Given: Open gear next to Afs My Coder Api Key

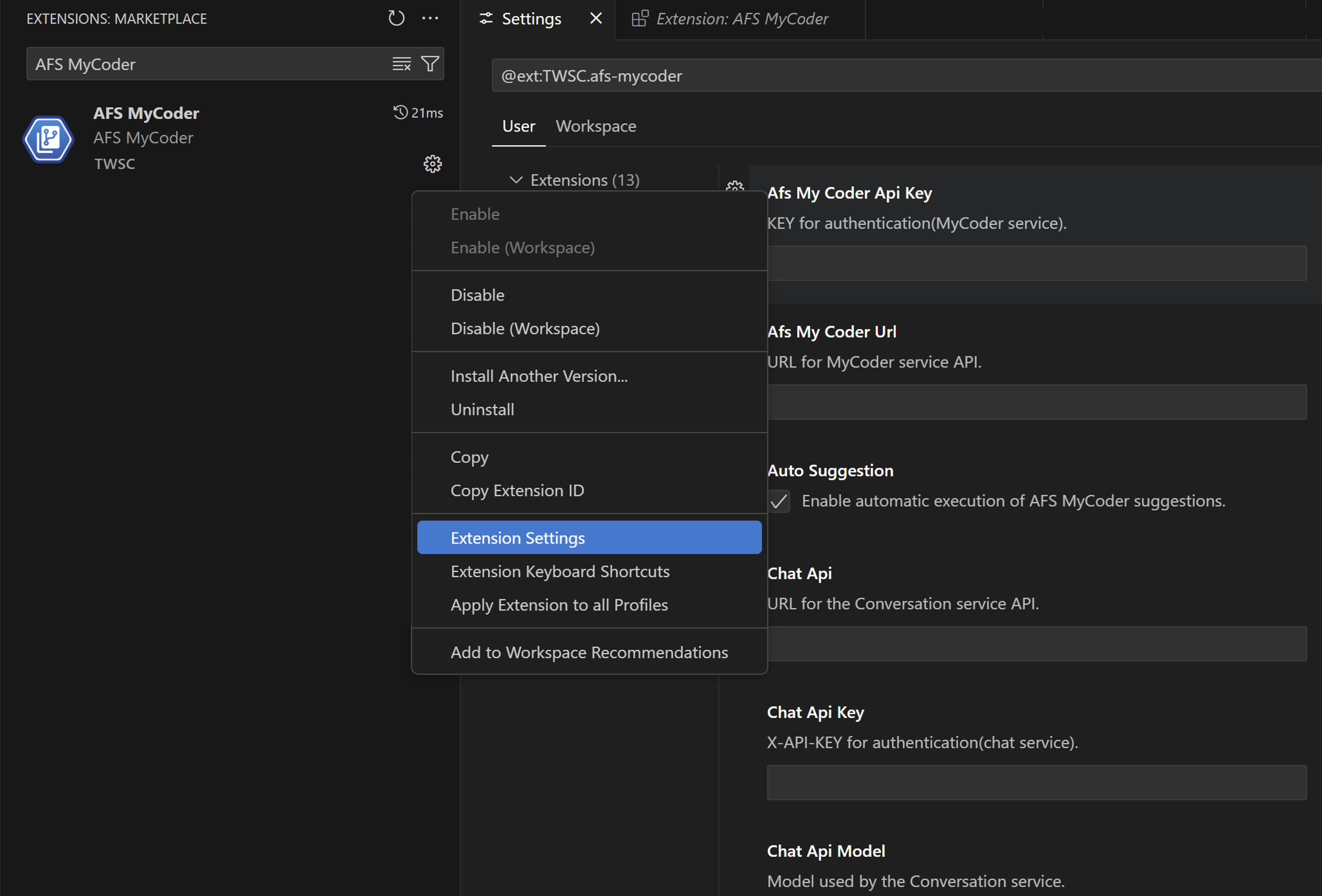Looking at the screenshot, I should 735,186.
